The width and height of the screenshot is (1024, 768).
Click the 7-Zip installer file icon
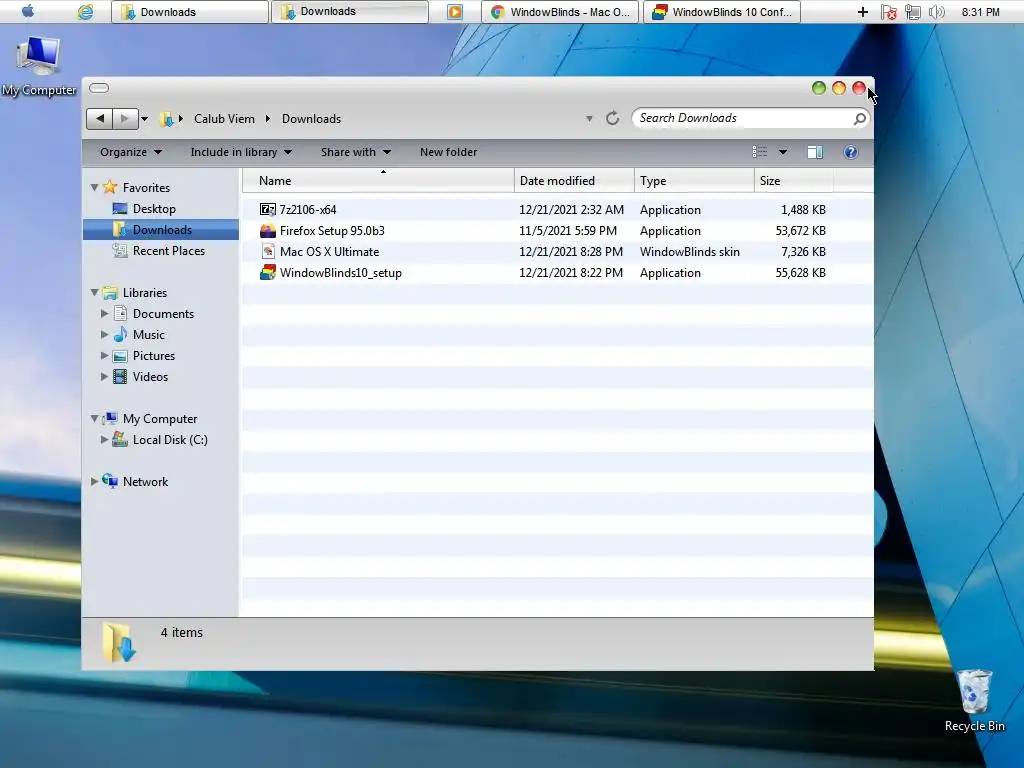tap(268, 210)
